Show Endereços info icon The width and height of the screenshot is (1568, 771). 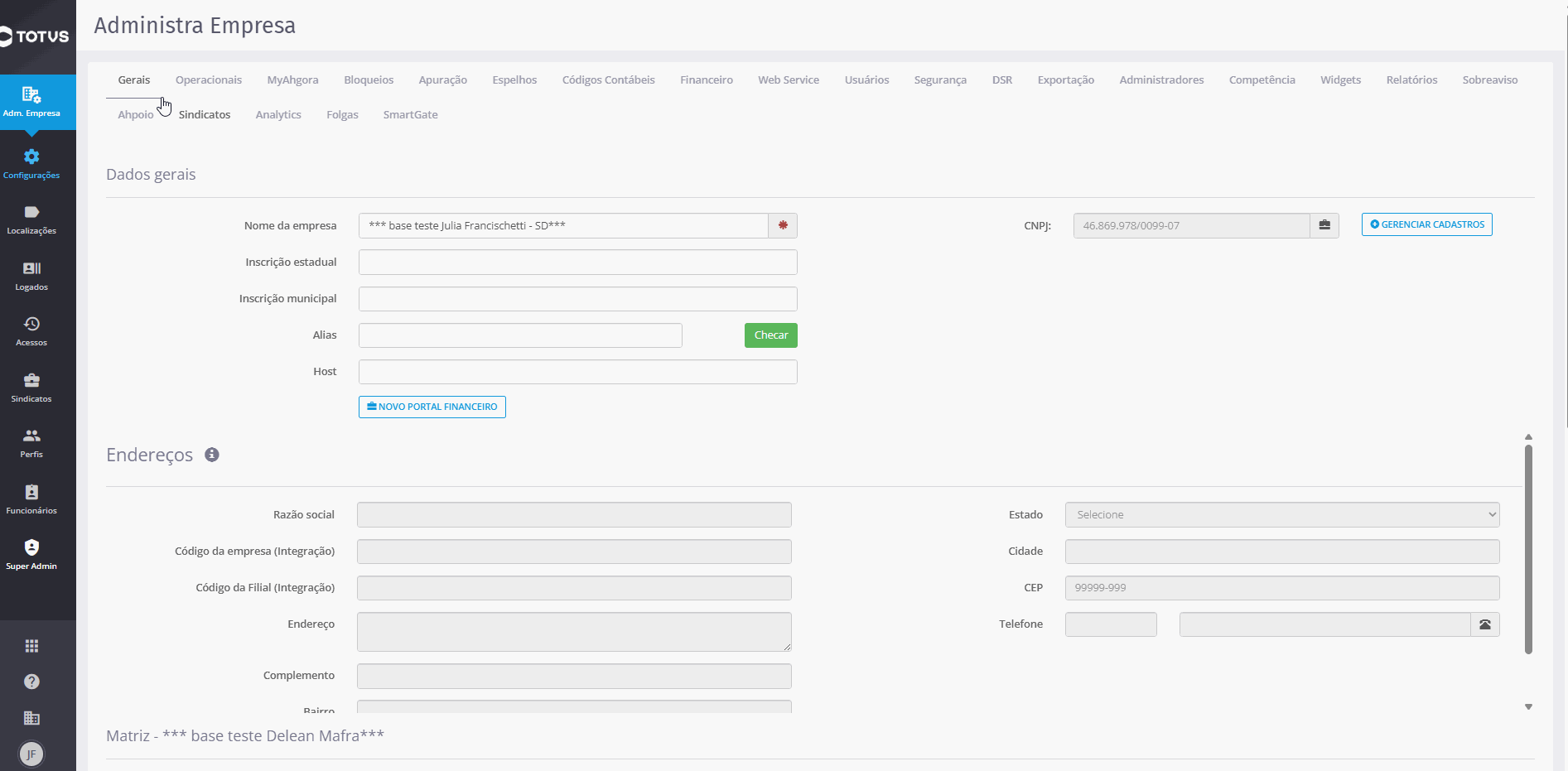point(212,455)
